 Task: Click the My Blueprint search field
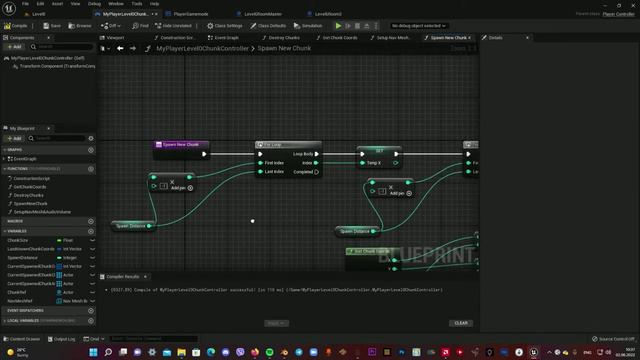pyautogui.click(x=56, y=138)
